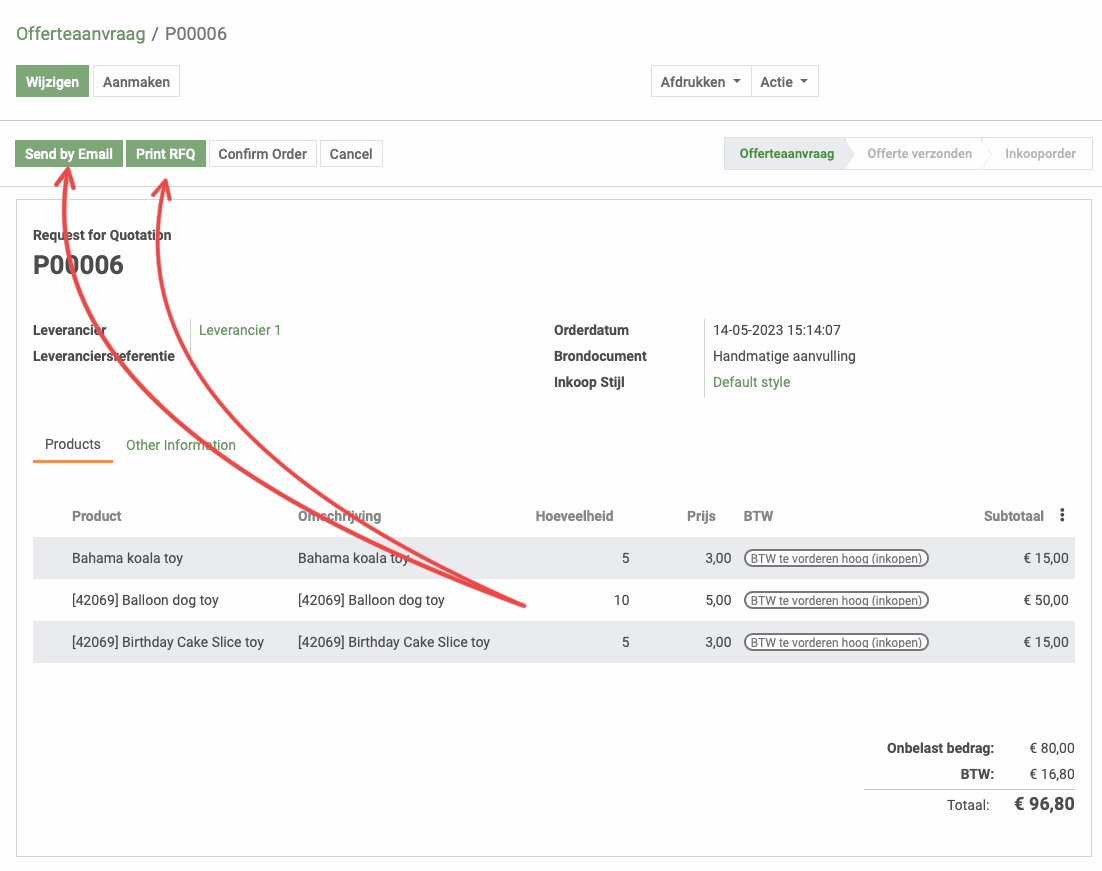Viewport: 1102px width, 871px height.
Task: Click the Balloon dog toy description cell
Action: (x=371, y=600)
